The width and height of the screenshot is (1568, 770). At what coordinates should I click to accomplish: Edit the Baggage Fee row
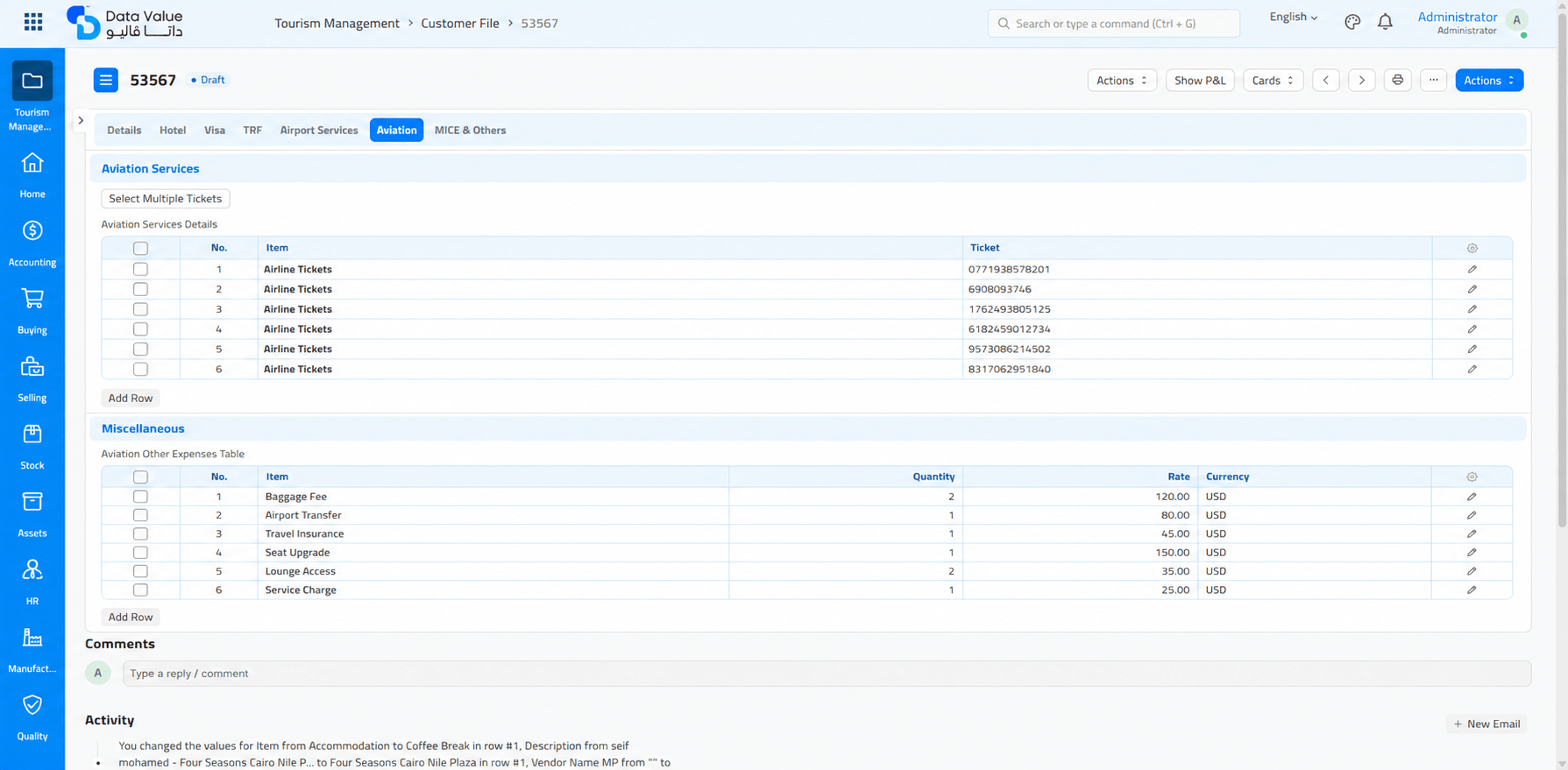(1472, 497)
